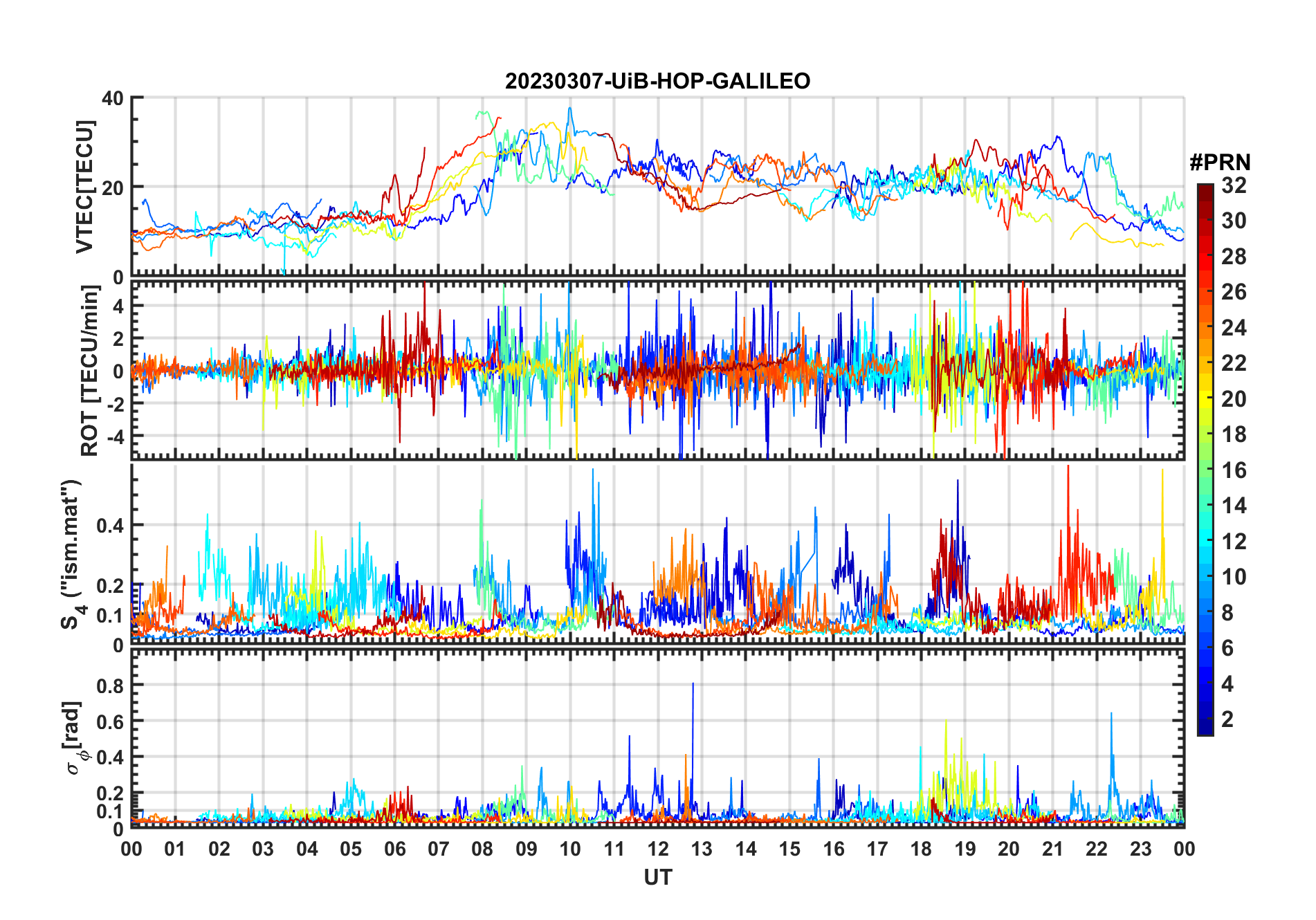Click x-axis tick label 23
This screenshot has height=920, width=1316.
click(1140, 849)
